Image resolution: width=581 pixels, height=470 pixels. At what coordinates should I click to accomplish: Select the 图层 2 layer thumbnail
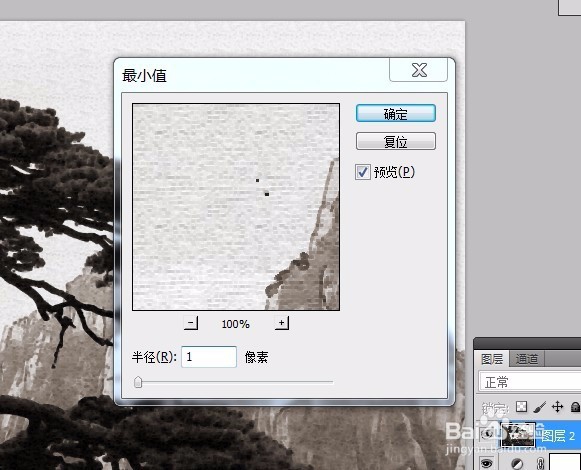(x=518, y=435)
